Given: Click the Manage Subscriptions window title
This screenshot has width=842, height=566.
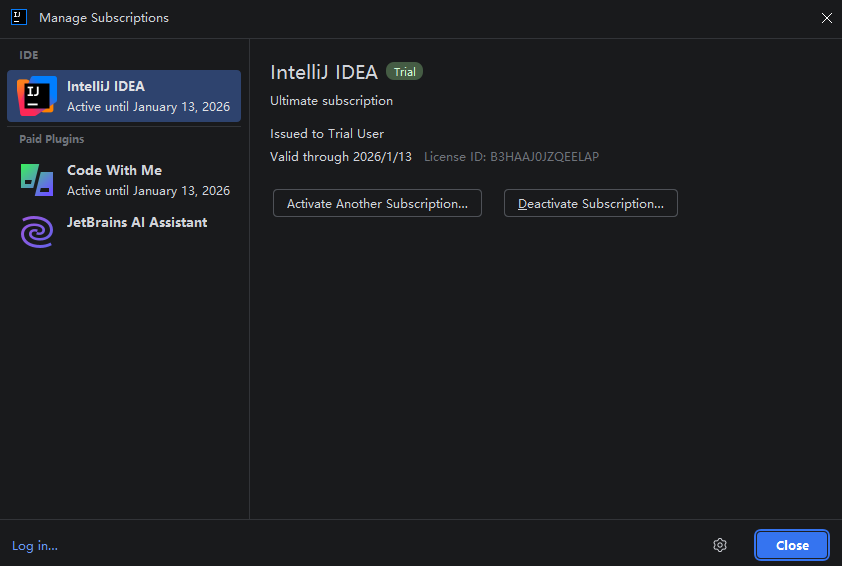Looking at the screenshot, I should (104, 18).
